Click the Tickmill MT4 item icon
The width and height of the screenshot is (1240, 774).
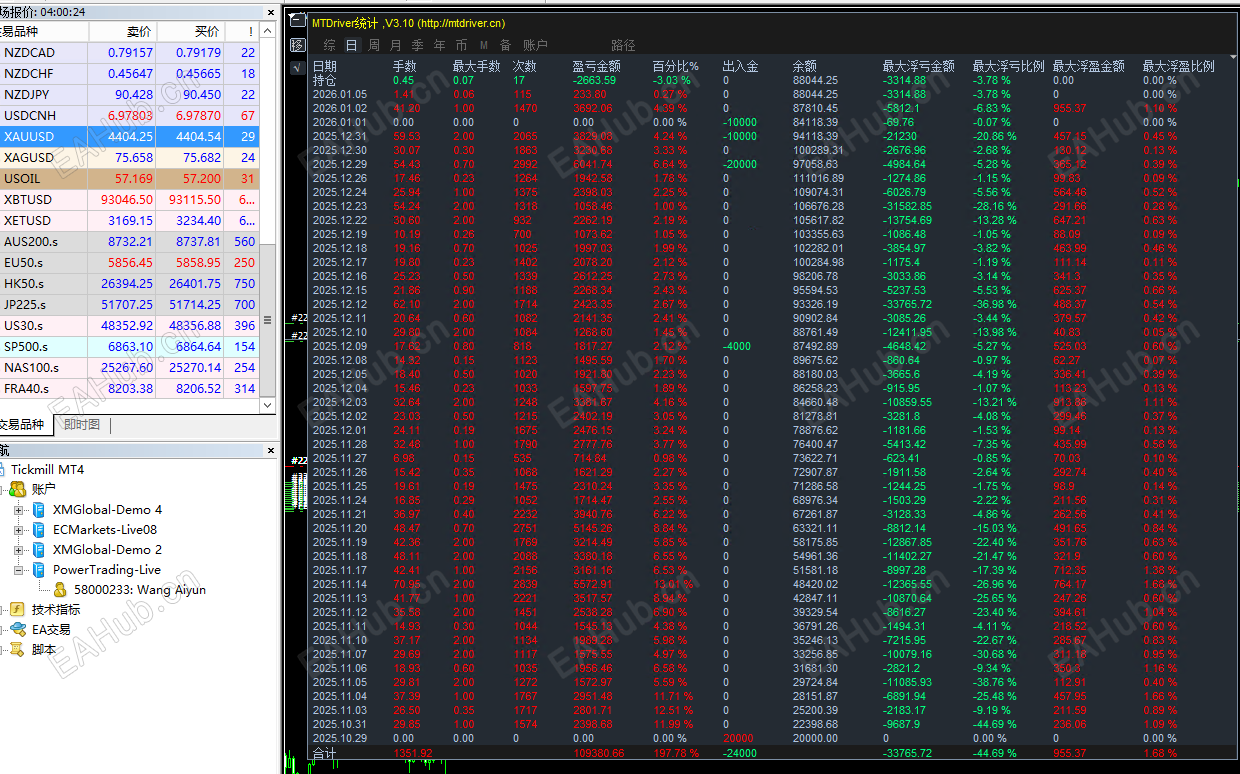click(4, 469)
